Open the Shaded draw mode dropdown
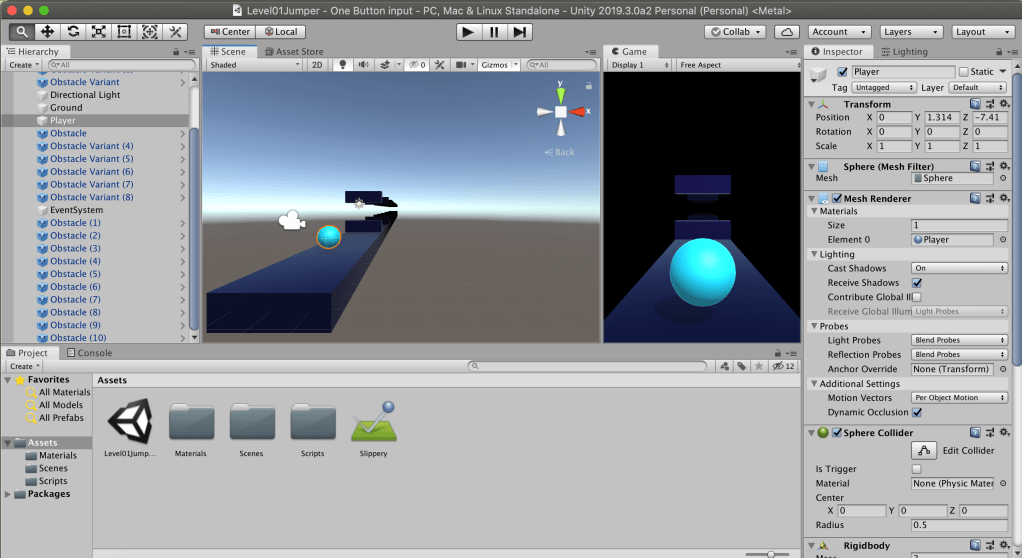Image resolution: width=1022 pixels, height=558 pixels. click(x=254, y=65)
